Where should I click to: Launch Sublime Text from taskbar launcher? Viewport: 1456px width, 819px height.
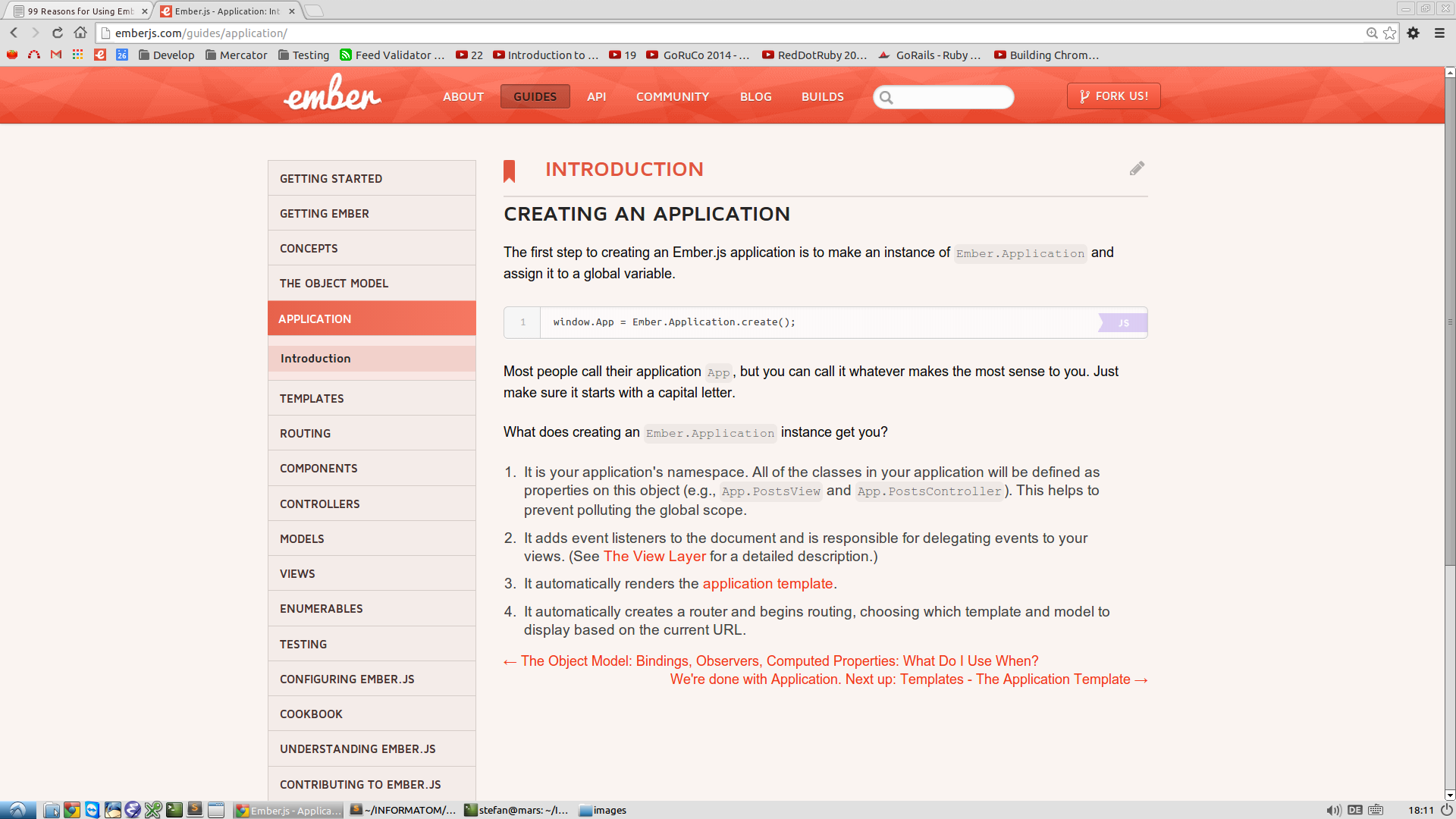[x=195, y=810]
